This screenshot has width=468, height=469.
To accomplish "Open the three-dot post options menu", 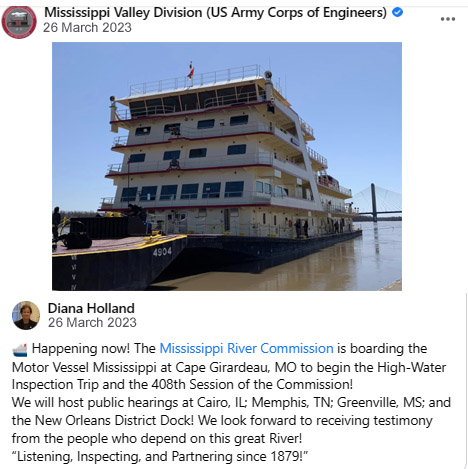I will [x=448, y=19].
